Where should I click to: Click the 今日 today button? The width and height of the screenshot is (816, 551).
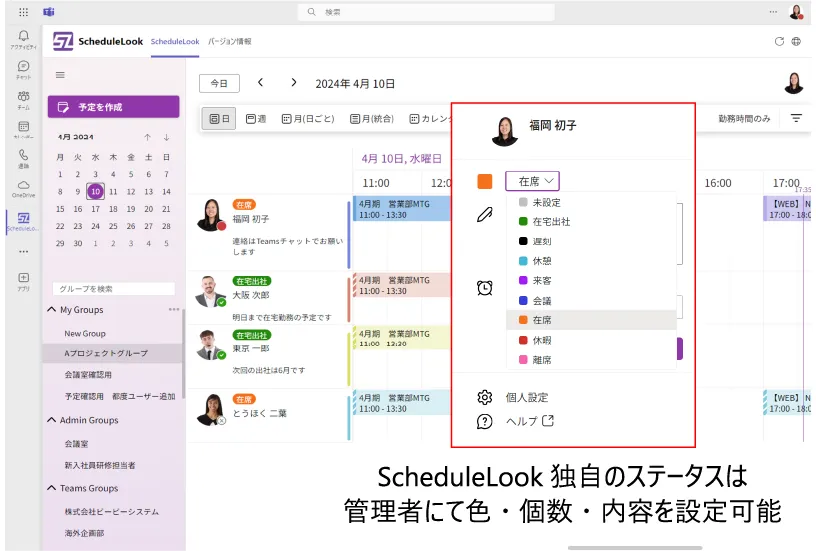pos(219,83)
